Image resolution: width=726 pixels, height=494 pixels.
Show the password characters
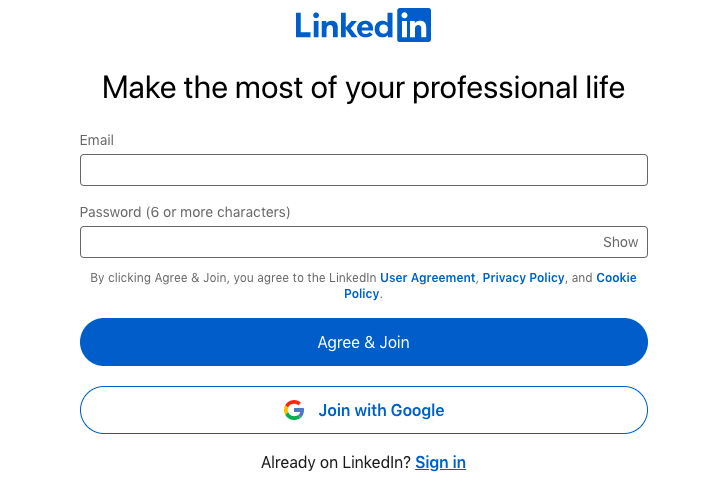pos(620,242)
